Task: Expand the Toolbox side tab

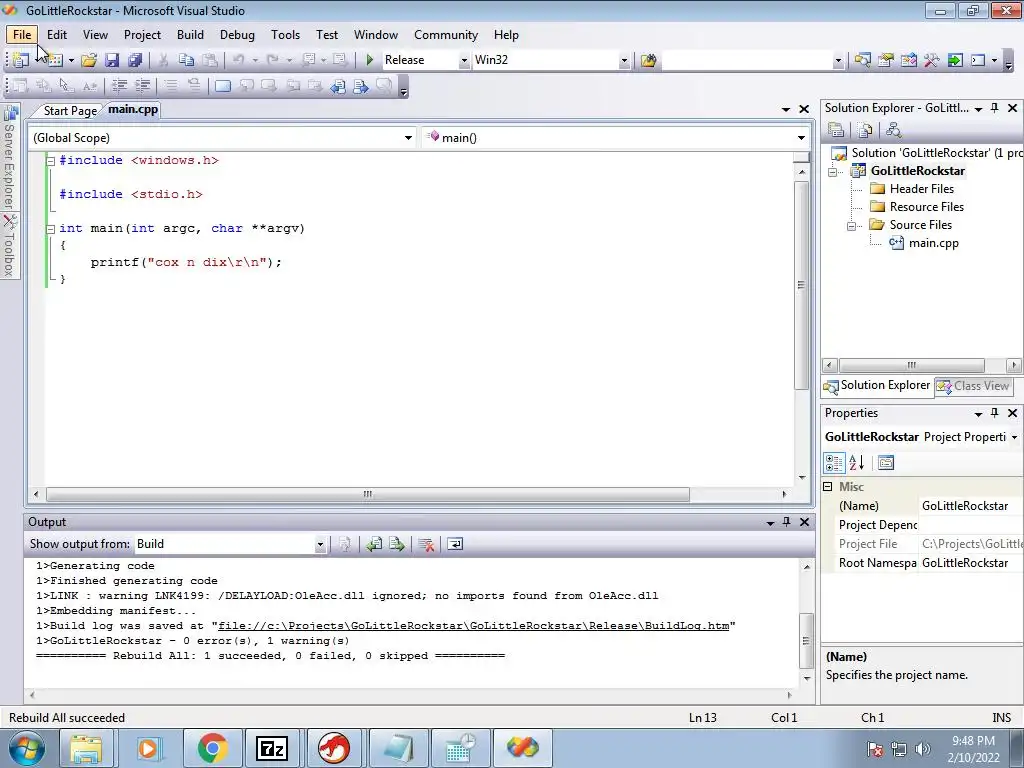Action: coord(10,247)
